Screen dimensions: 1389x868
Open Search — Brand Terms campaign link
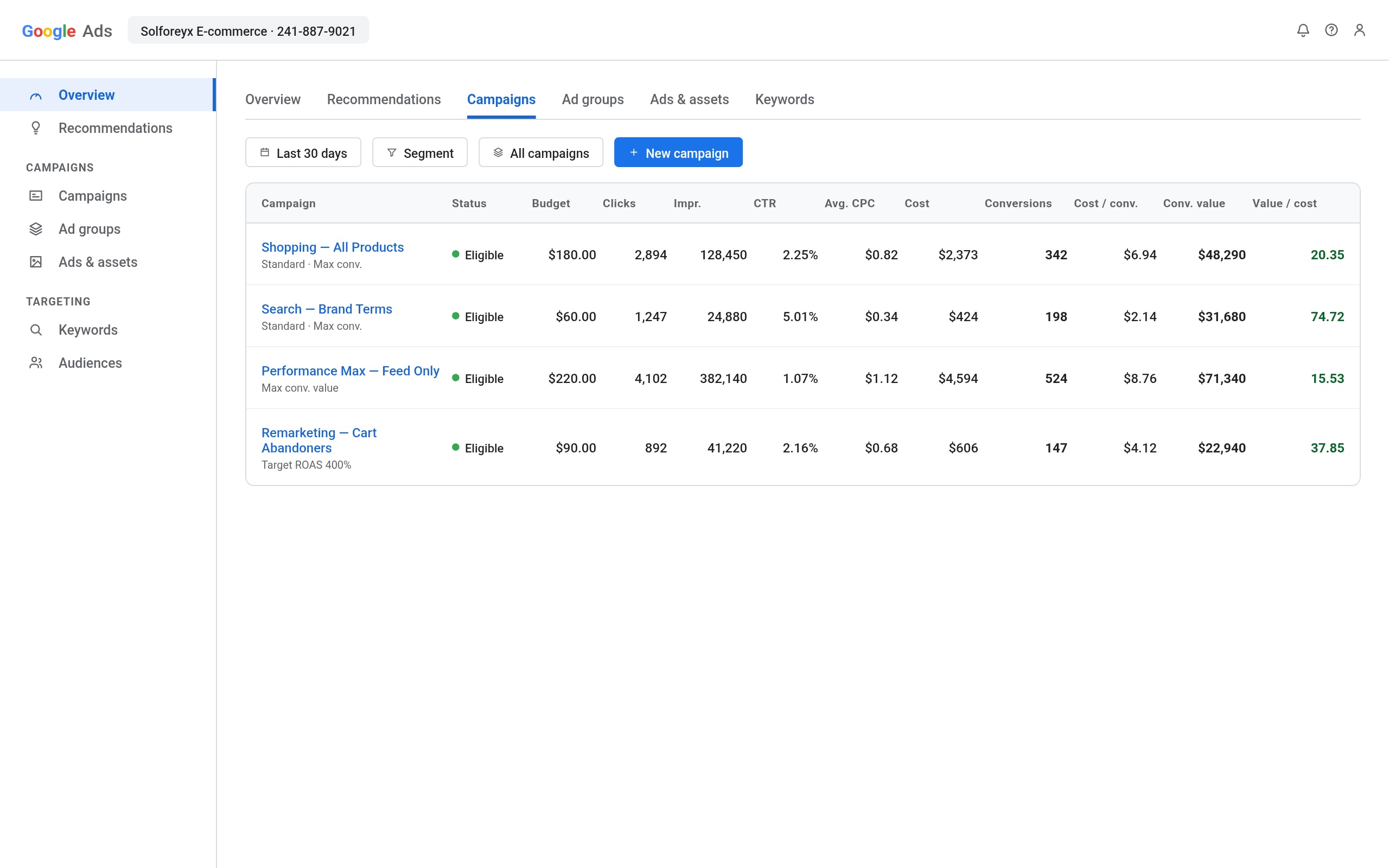[x=327, y=309]
